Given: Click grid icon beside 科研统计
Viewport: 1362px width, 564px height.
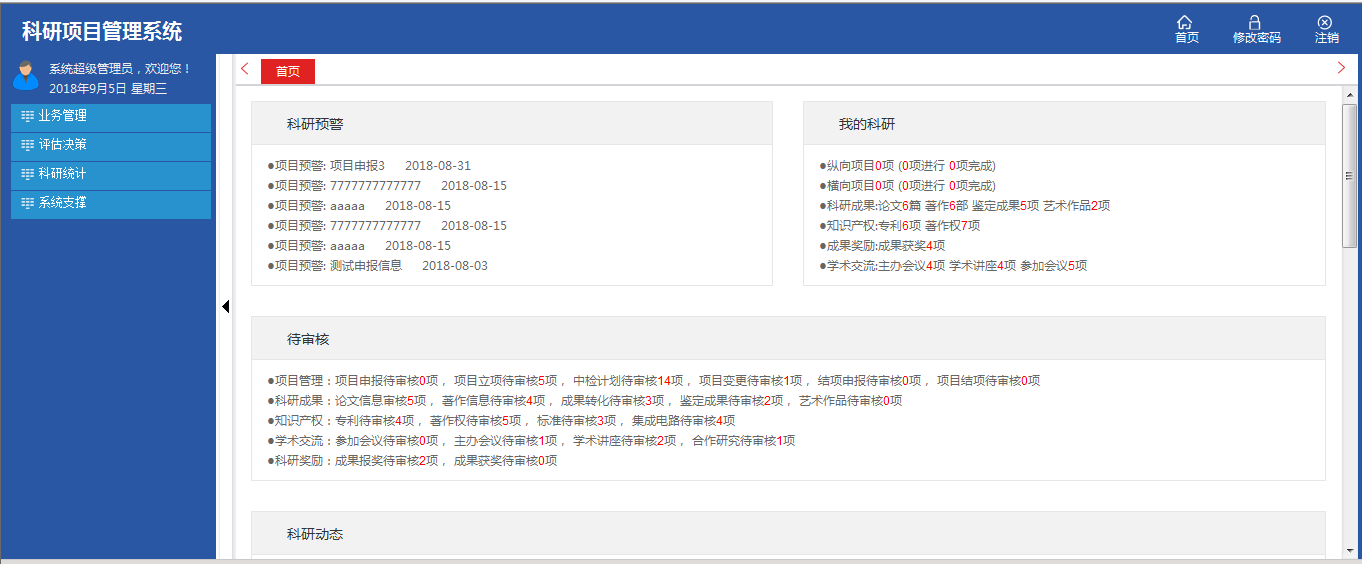Looking at the screenshot, I should point(27,174).
